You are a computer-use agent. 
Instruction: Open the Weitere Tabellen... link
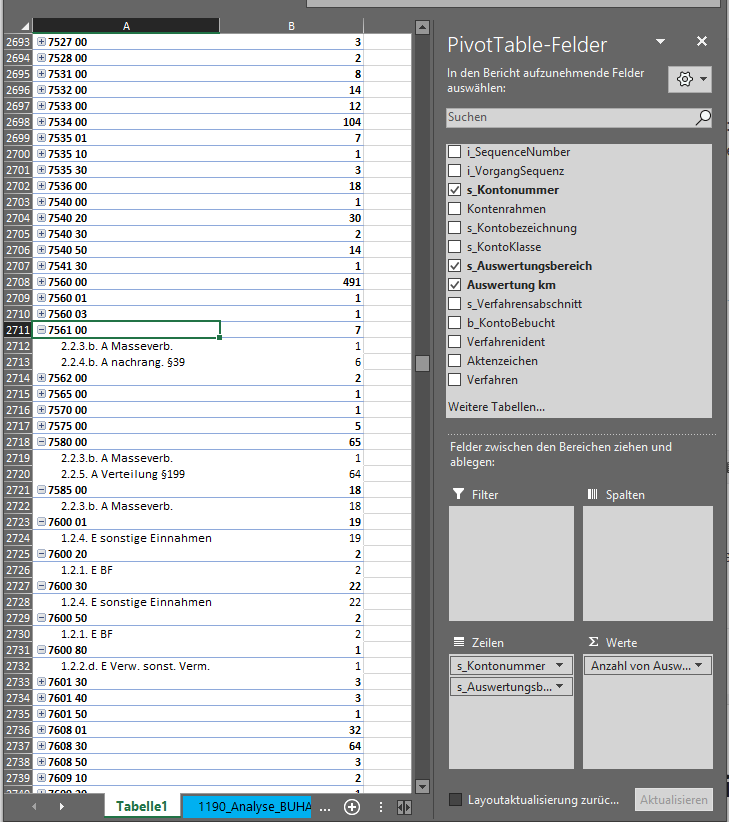tap(496, 407)
